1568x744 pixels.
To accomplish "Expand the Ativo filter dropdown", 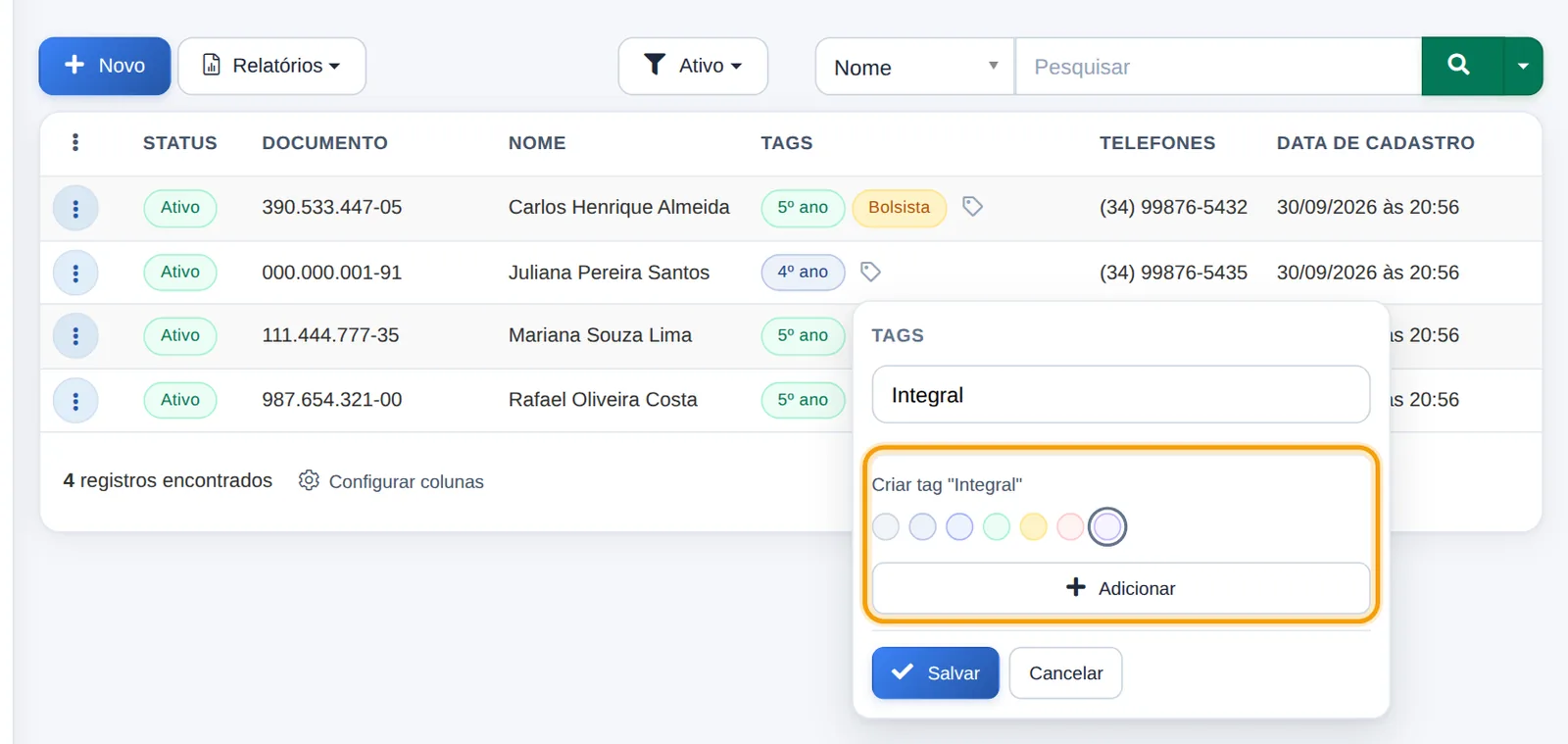I will coord(693,67).
